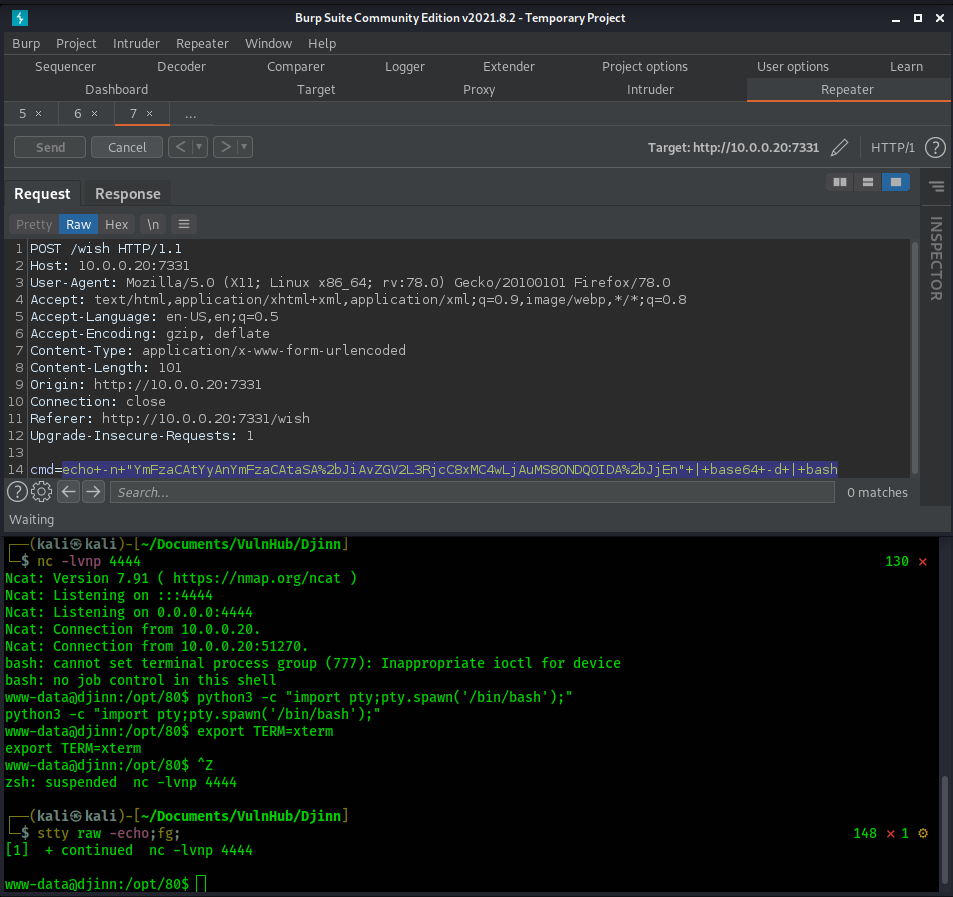Open the Intruder menu
Image resolution: width=953 pixels, height=897 pixels.
[x=136, y=44]
